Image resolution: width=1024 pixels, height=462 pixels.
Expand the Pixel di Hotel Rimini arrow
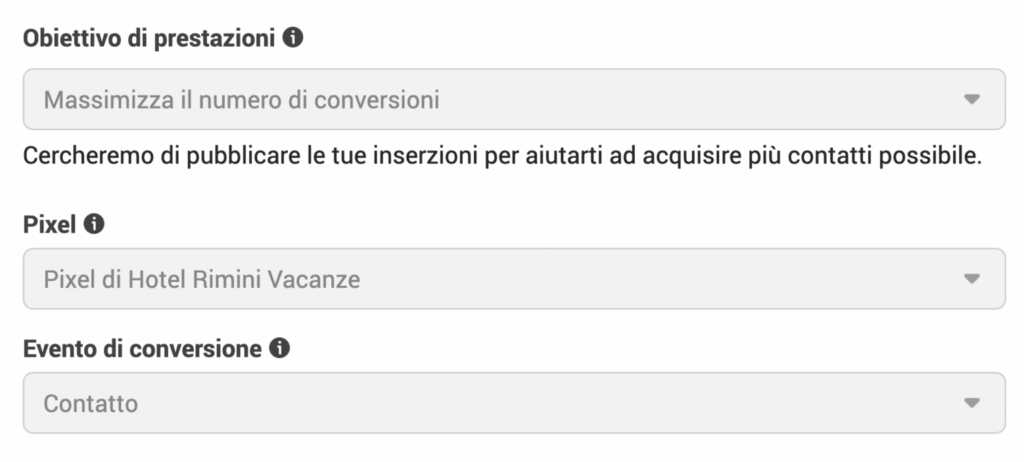[971, 279]
